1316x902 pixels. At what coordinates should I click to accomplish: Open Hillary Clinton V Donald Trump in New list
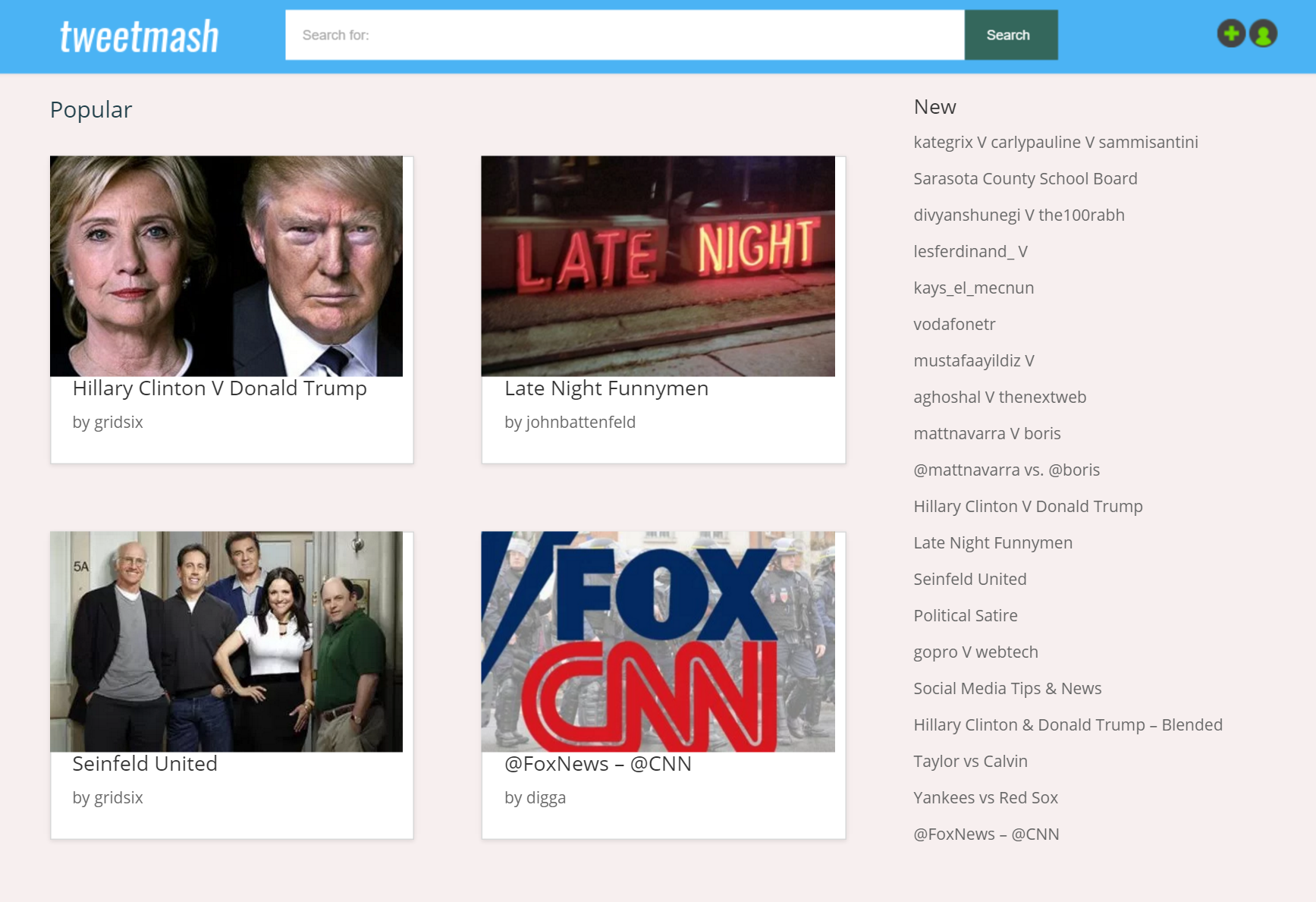[1028, 507]
